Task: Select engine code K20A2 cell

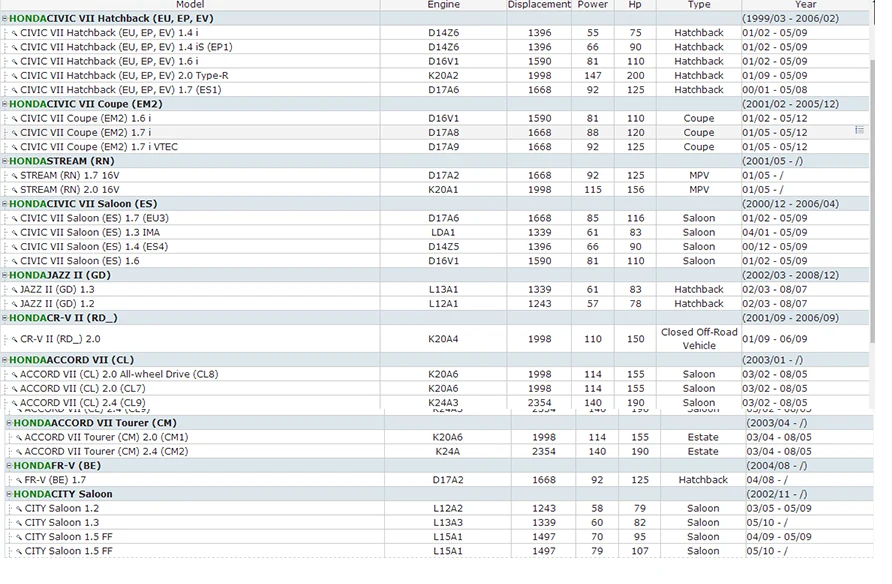Action: (x=443, y=76)
